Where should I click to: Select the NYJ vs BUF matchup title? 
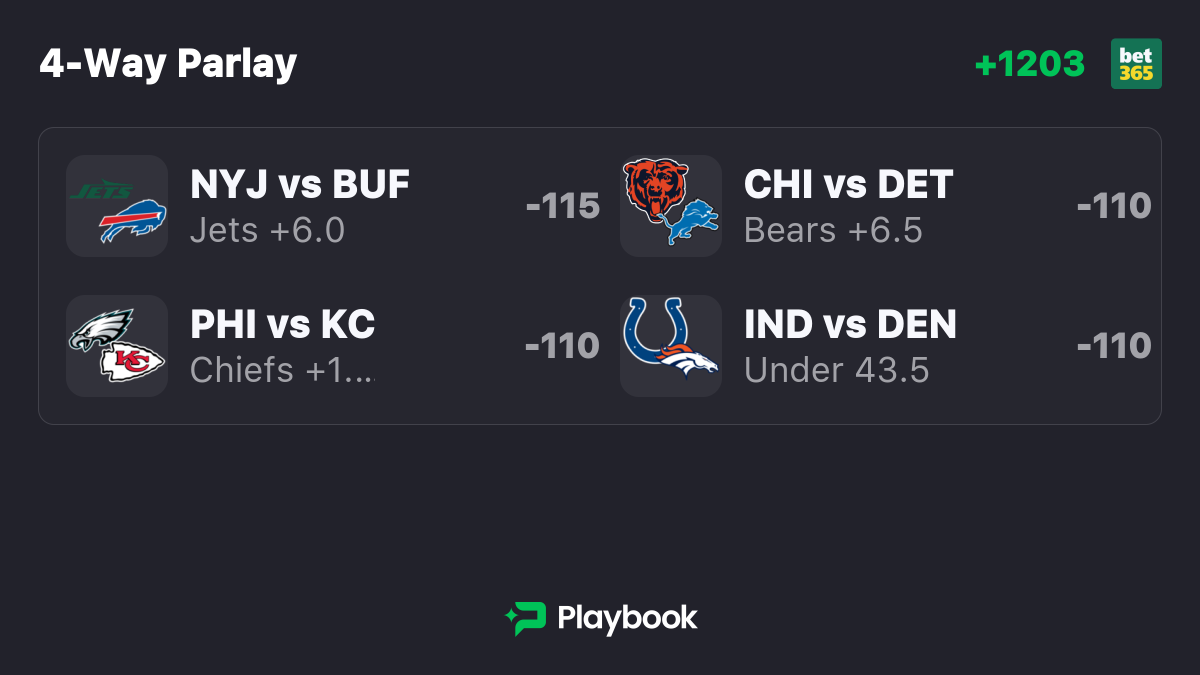click(x=300, y=185)
